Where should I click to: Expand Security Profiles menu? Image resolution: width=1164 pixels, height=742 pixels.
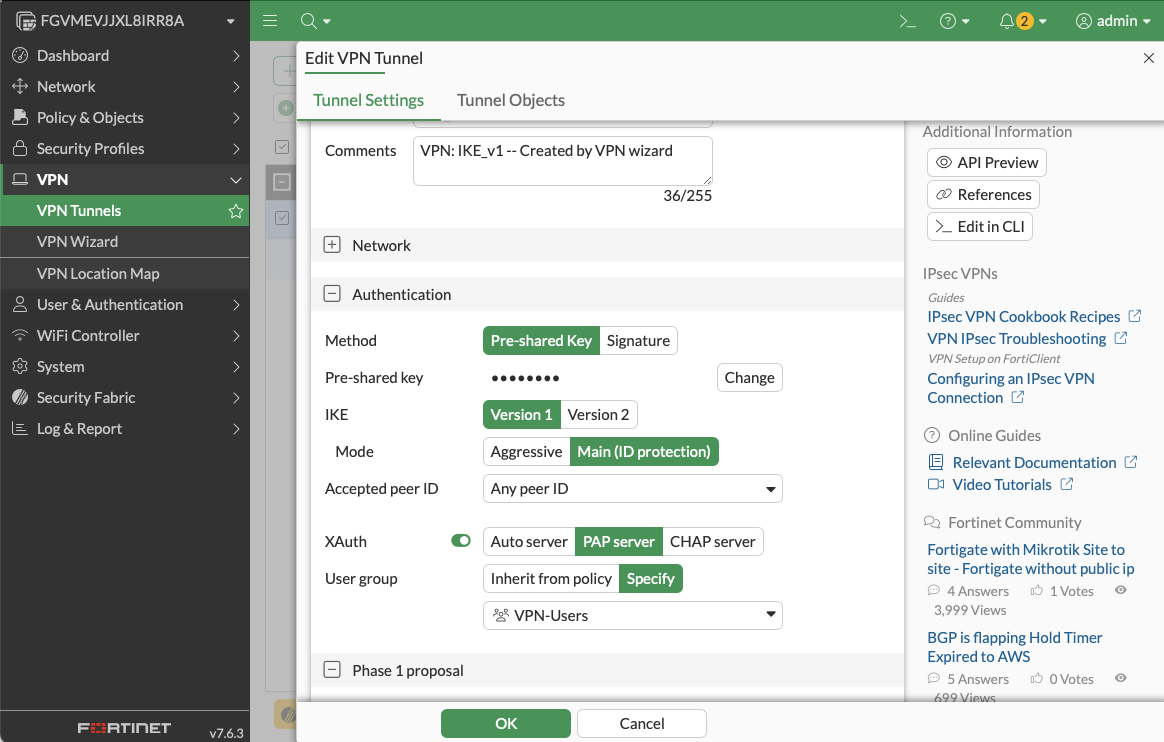125,149
